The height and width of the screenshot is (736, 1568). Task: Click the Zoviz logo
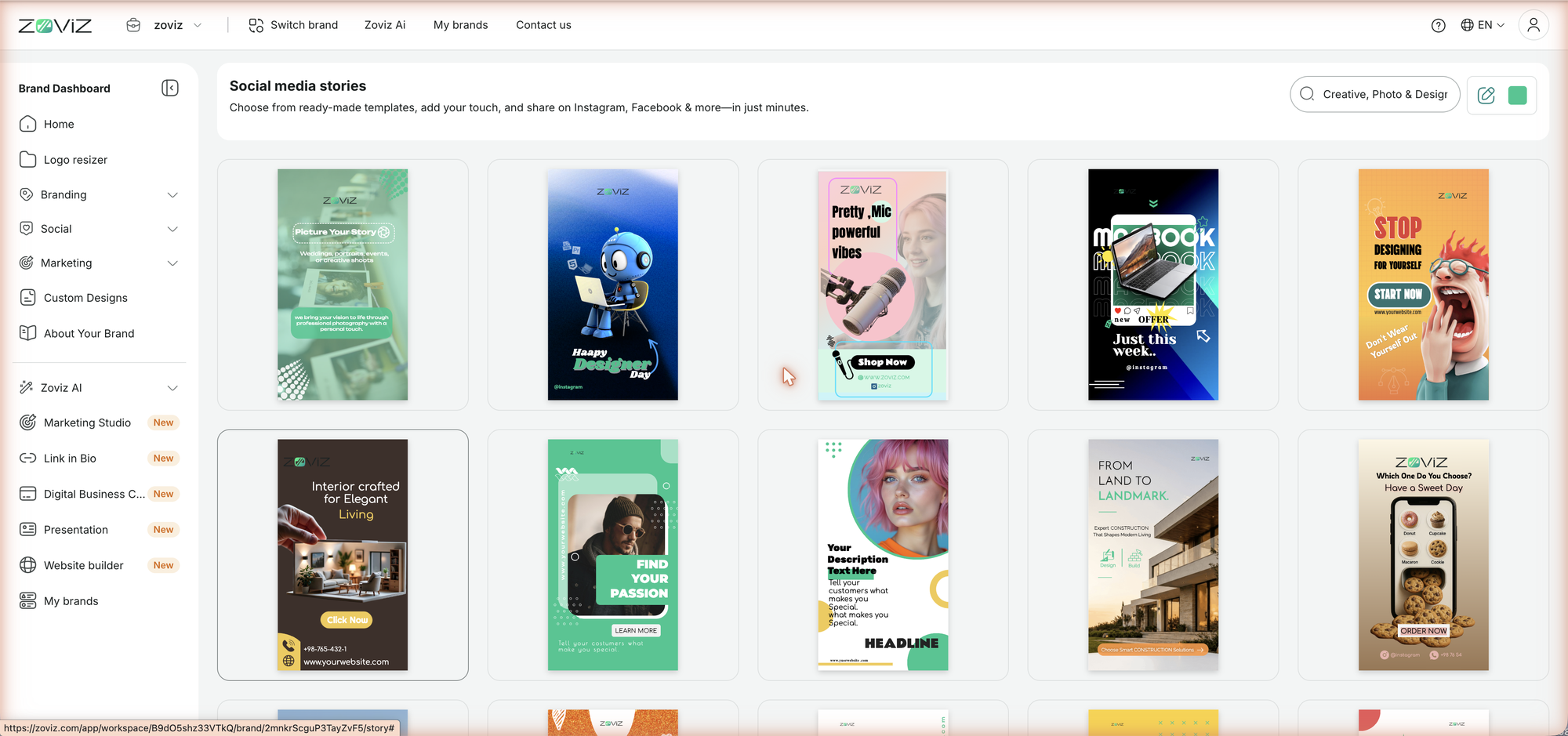point(55,25)
